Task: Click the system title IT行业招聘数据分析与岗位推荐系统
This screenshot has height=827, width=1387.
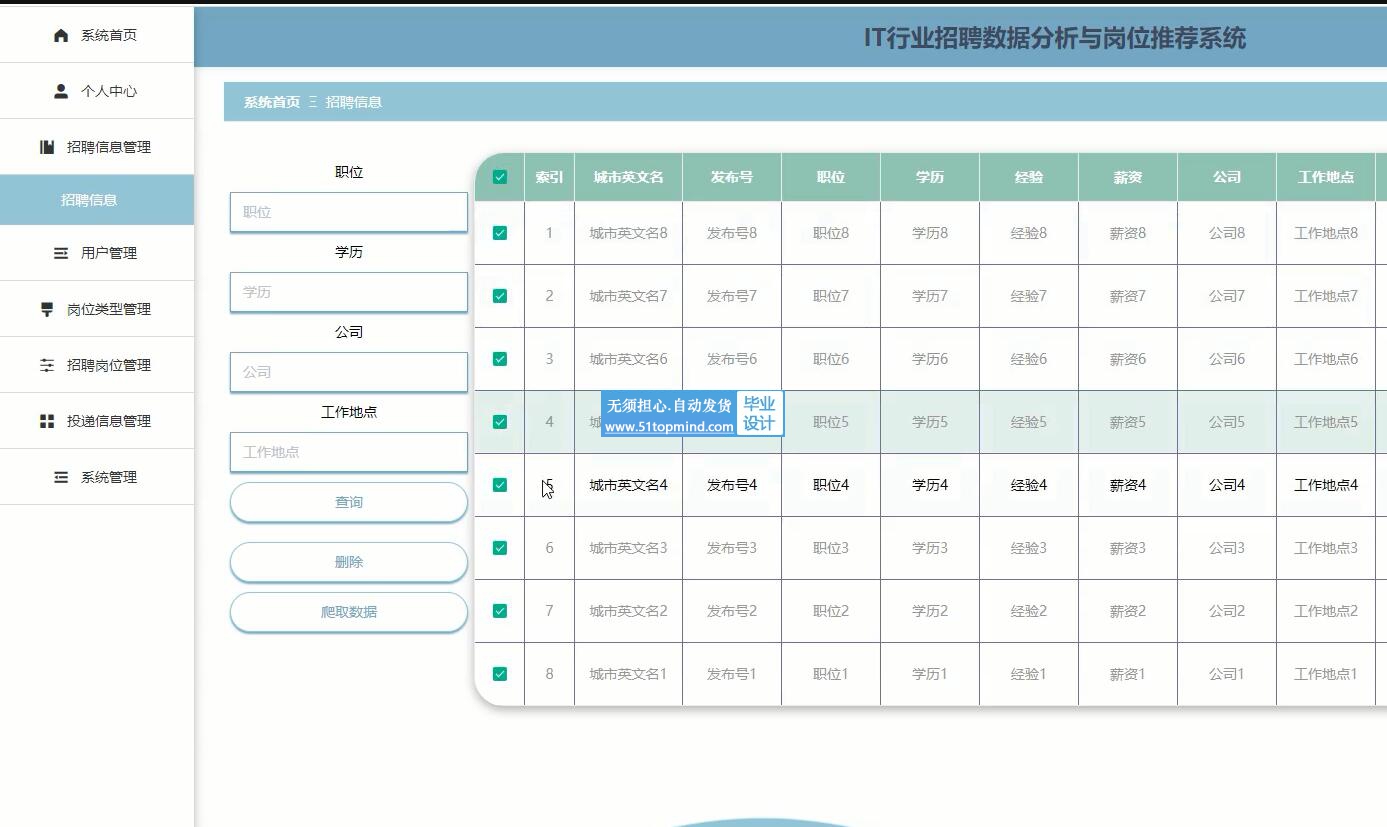Action: point(1055,38)
